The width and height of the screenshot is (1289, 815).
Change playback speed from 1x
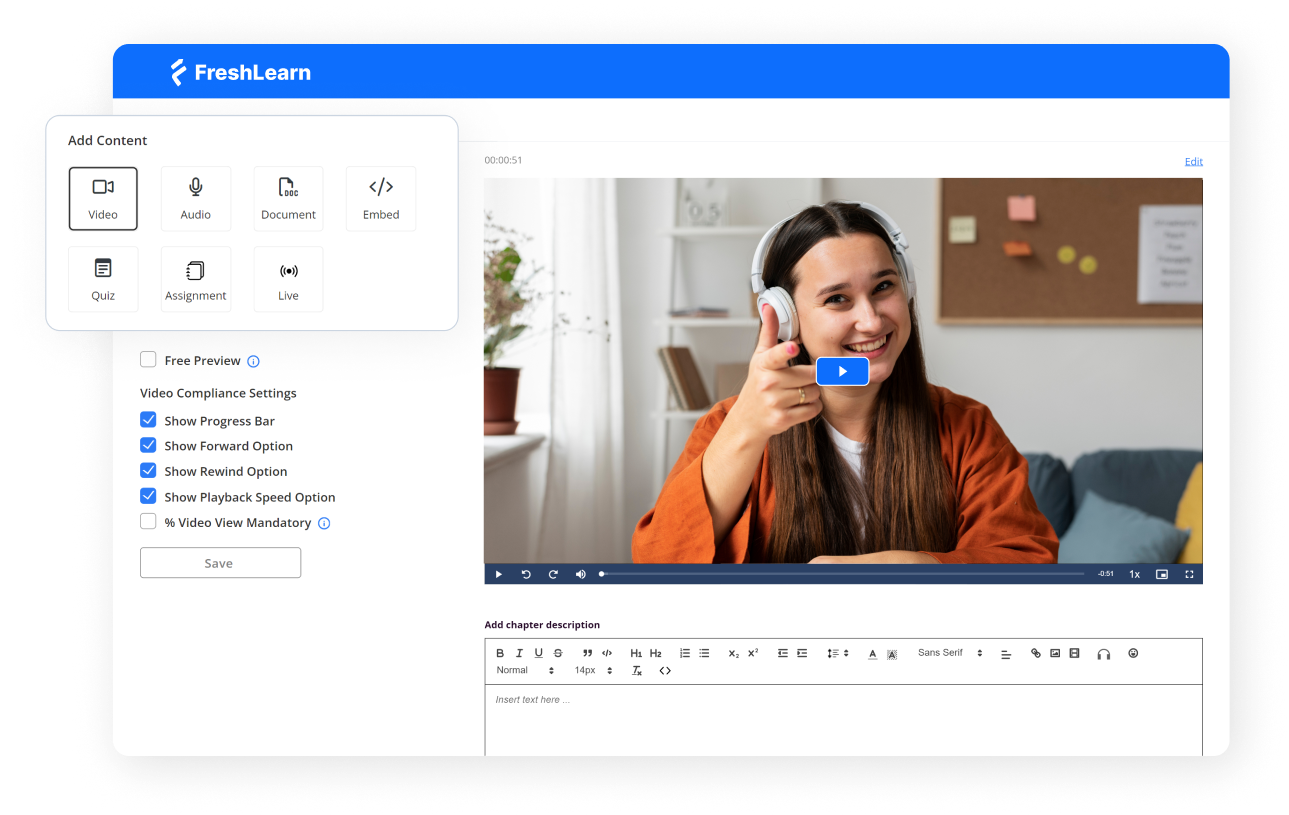[x=1134, y=573]
